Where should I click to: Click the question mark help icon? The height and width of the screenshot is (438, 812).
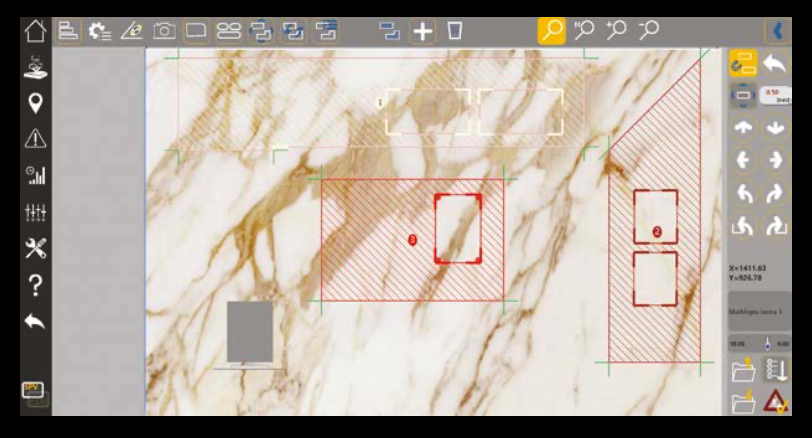tap(35, 285)
